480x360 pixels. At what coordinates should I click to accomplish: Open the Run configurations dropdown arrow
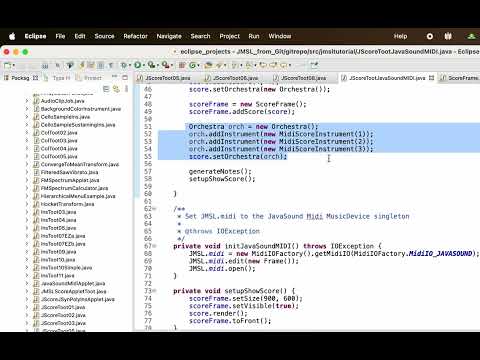tap(143, 65)
